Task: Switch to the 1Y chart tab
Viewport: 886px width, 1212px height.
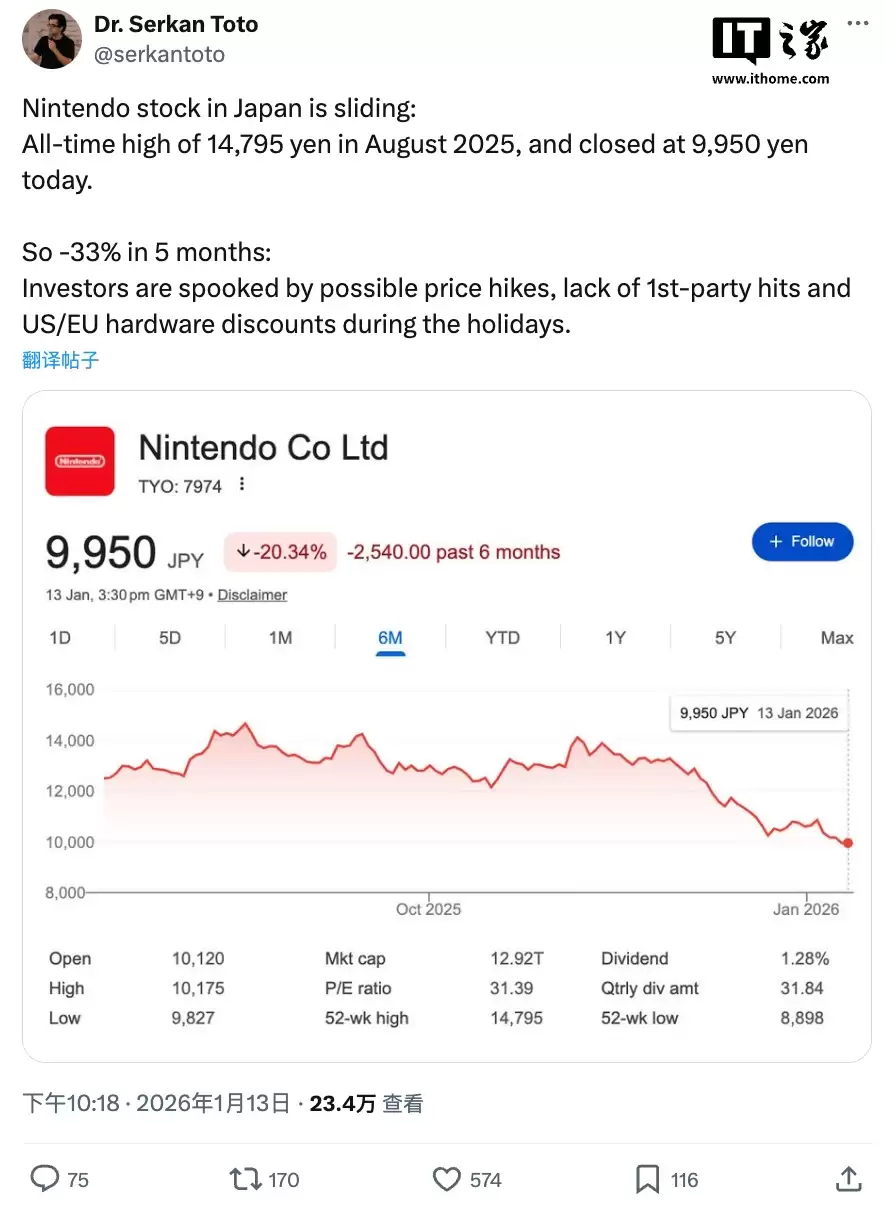Action: (614, 637)
